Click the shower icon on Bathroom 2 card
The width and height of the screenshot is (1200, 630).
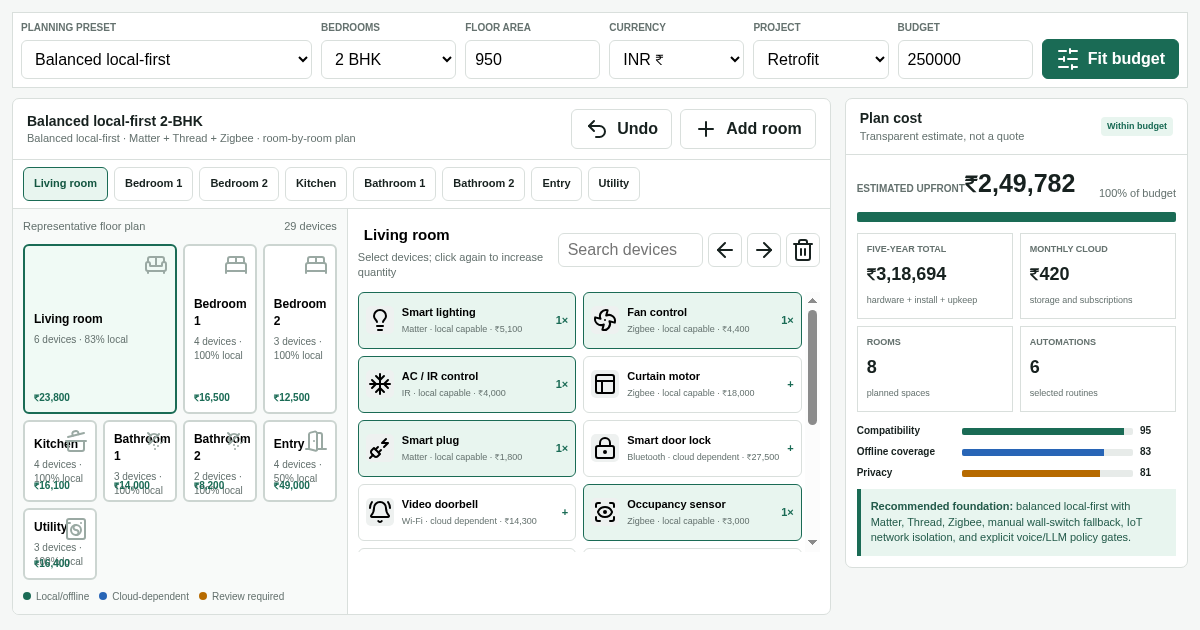click(x=234, y=441)
